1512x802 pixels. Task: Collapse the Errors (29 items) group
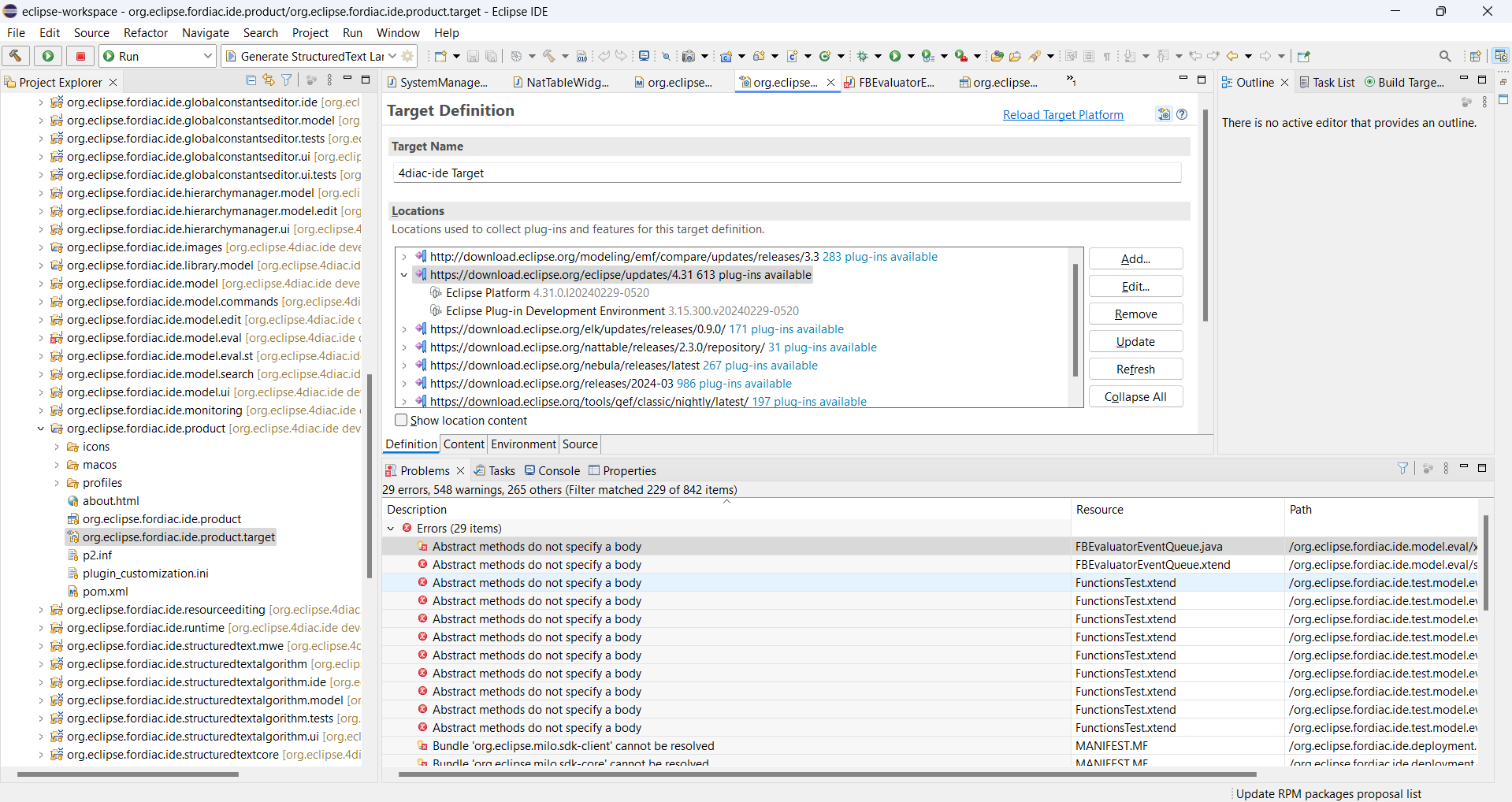pyautogui.click(x=391, y=529)
